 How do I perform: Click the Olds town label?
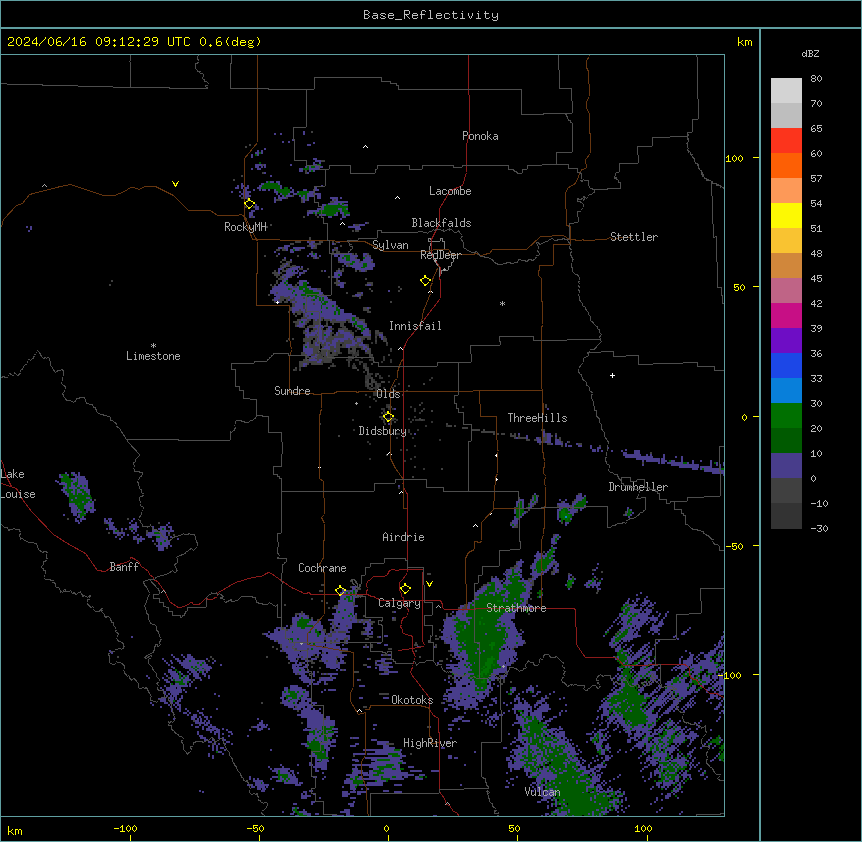388,394
